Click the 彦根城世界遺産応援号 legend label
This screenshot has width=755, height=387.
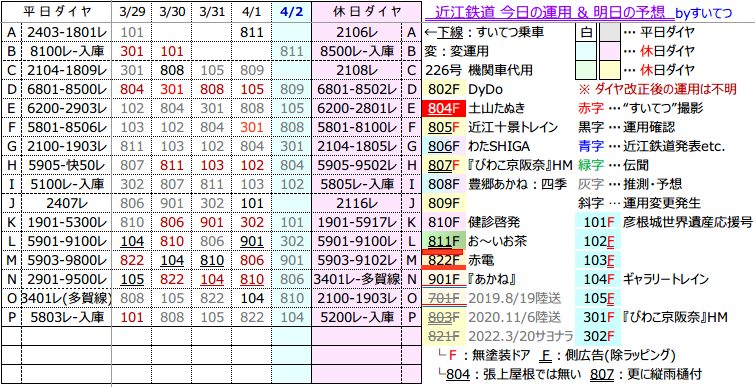[x=688, y=222]
